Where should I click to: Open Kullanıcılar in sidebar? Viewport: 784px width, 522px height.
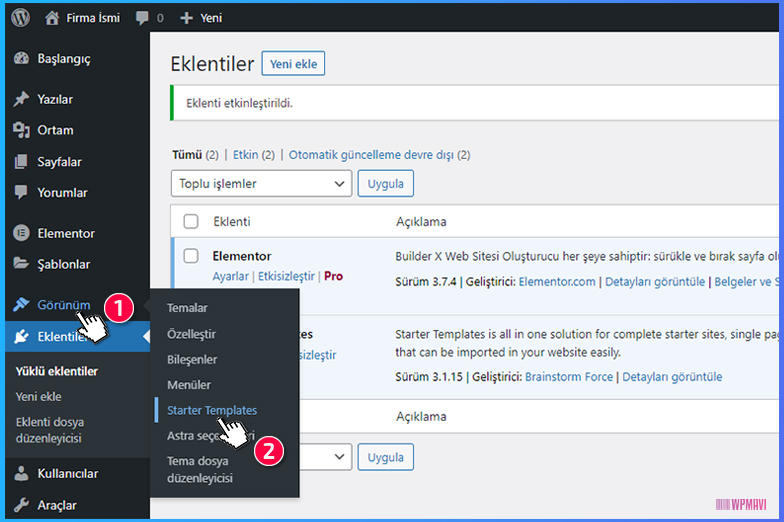coord(68,474)
